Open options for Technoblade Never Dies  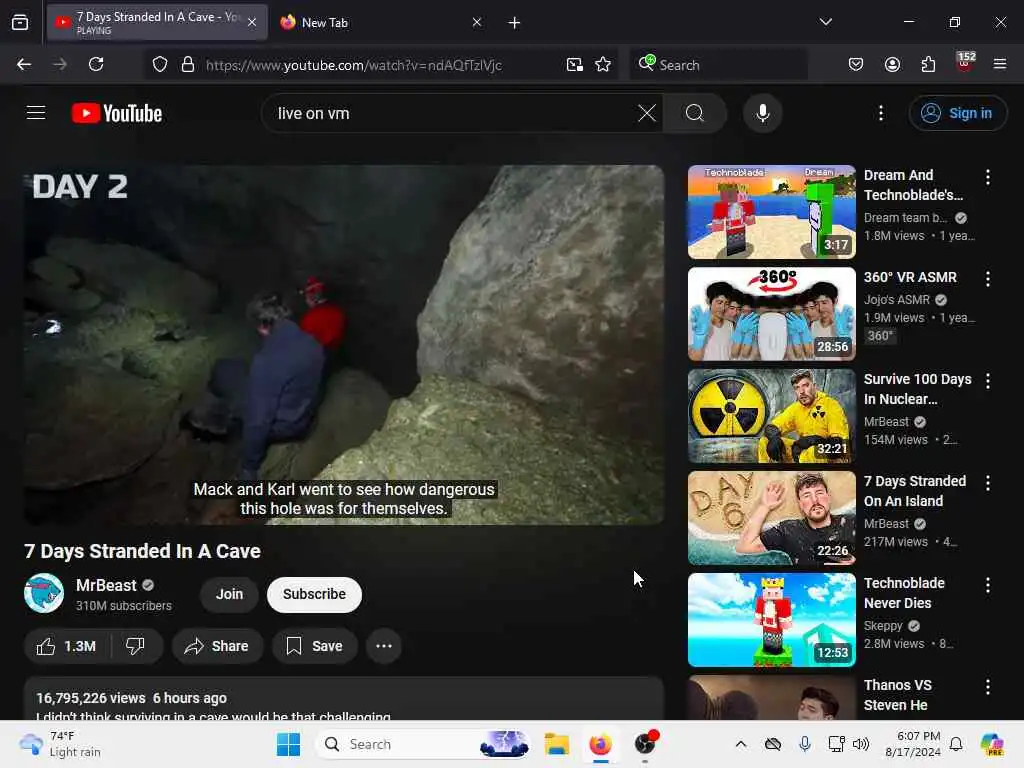click(x=987, y=584)
